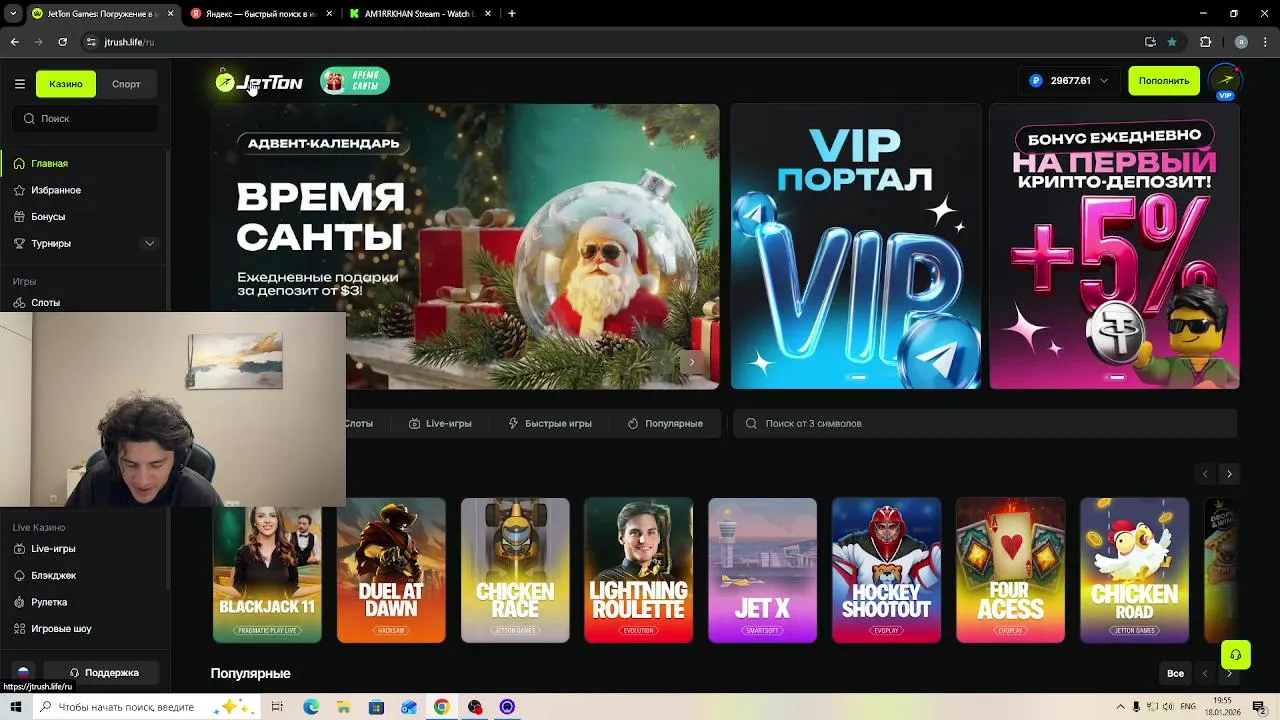
Task: Click the Пополнить deposit button
Action: (x=1163, y=81)
